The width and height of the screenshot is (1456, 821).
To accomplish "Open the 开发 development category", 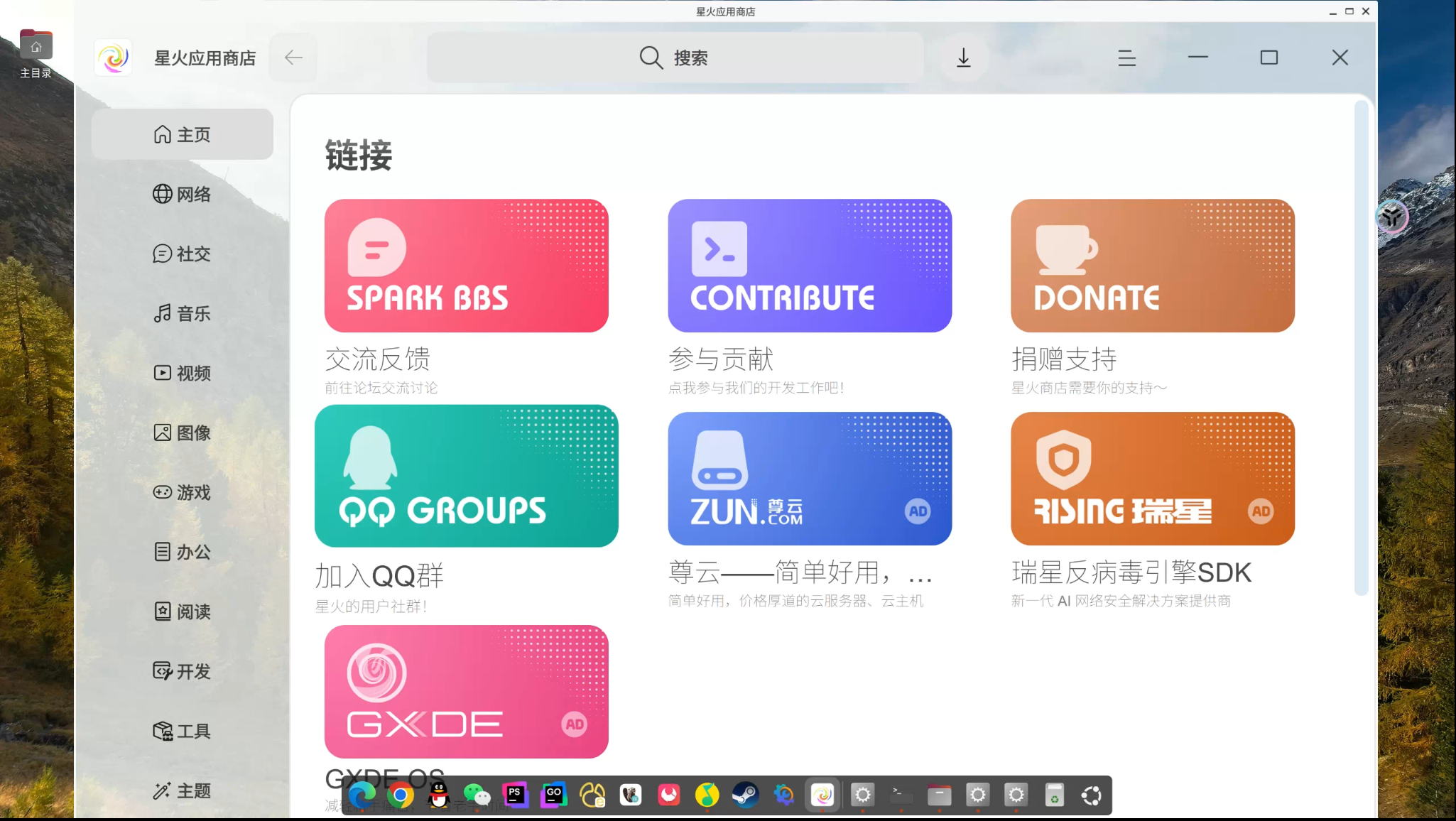I will [182, 671].
